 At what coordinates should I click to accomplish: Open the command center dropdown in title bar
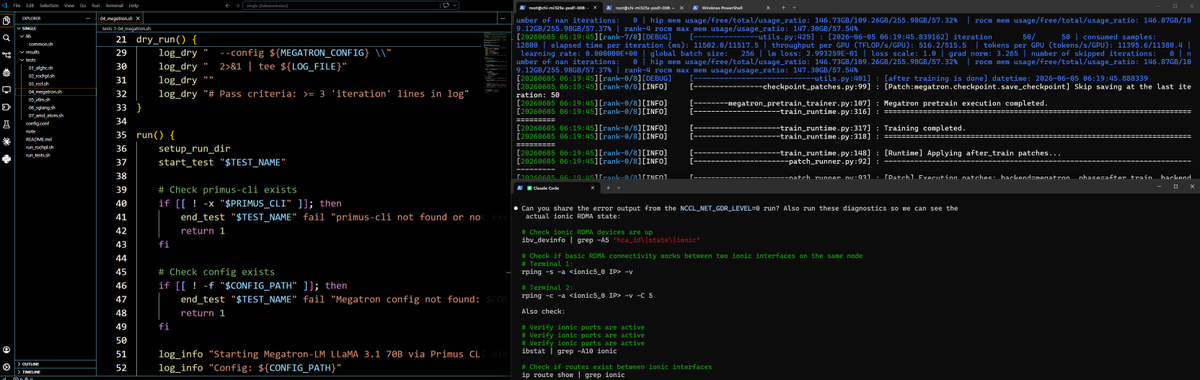pos(454,5)
